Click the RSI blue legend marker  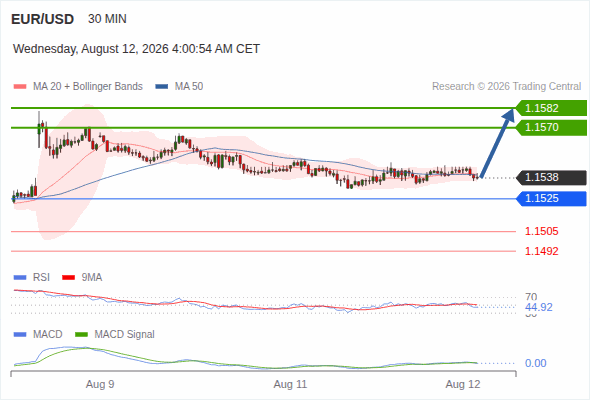coord(20,278)
